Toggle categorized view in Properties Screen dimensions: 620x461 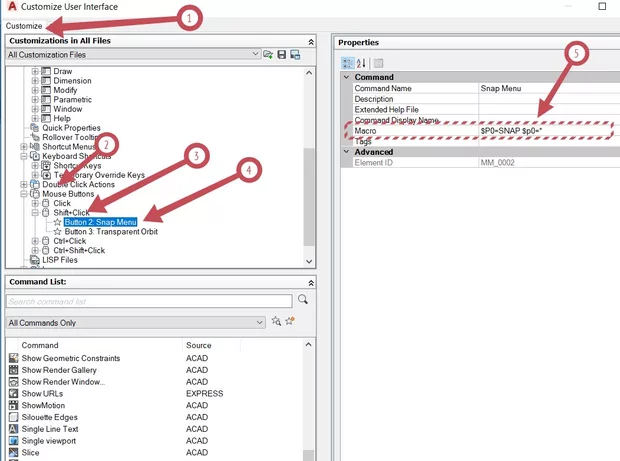(x=348, y=63)
